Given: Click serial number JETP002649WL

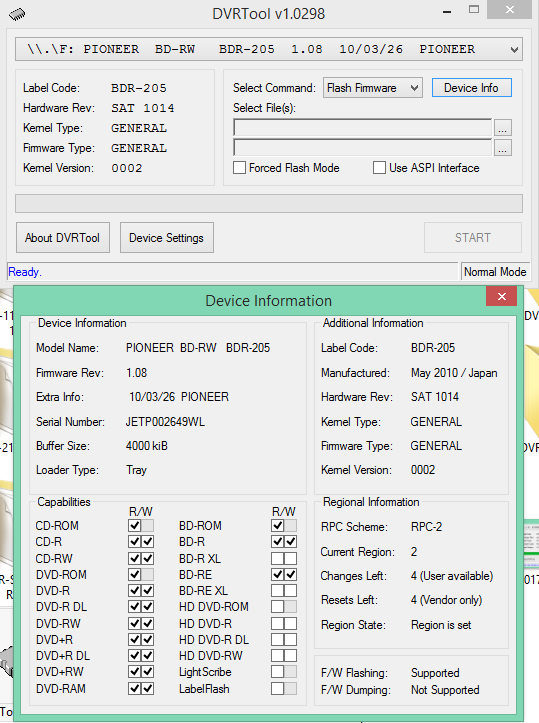Looking at the screenshot, I should coord(166,422).
